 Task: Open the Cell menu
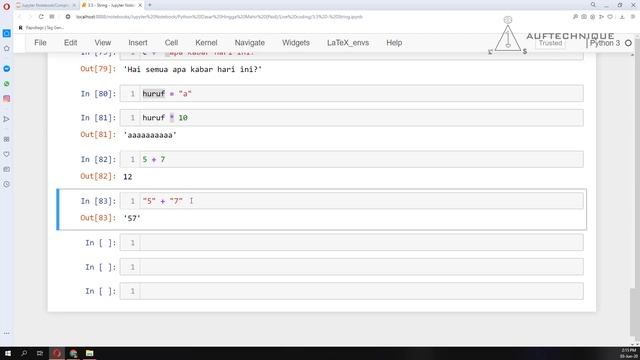(x=171, y=43)
